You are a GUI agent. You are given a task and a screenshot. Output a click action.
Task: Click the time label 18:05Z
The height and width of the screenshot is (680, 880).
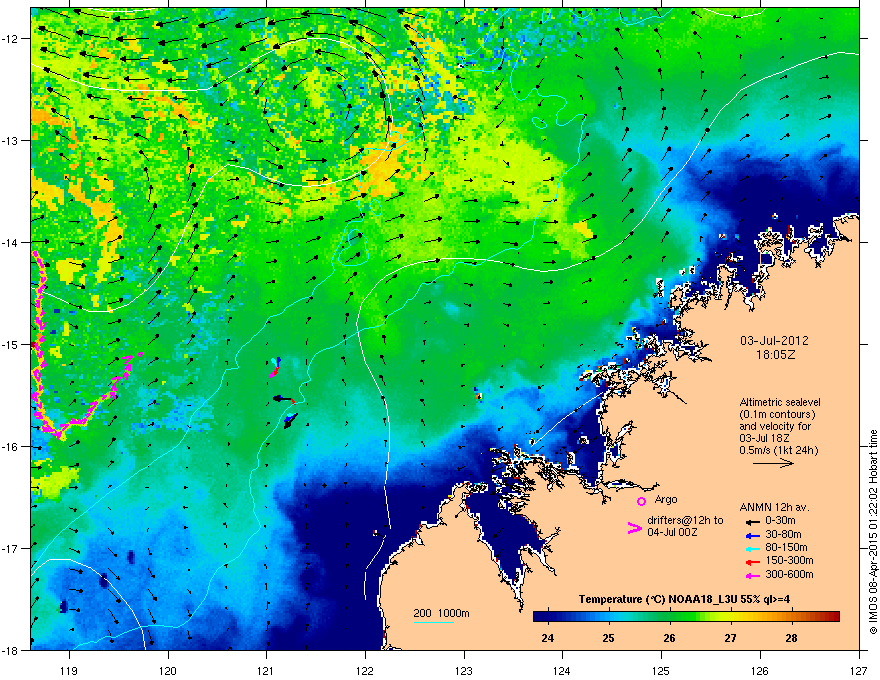(775, 355)
